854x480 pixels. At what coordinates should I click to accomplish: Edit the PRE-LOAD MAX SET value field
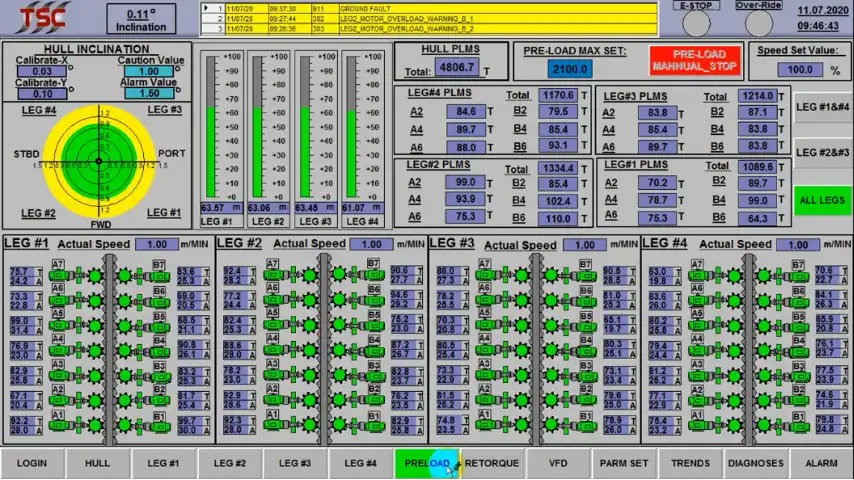(569, 69)
